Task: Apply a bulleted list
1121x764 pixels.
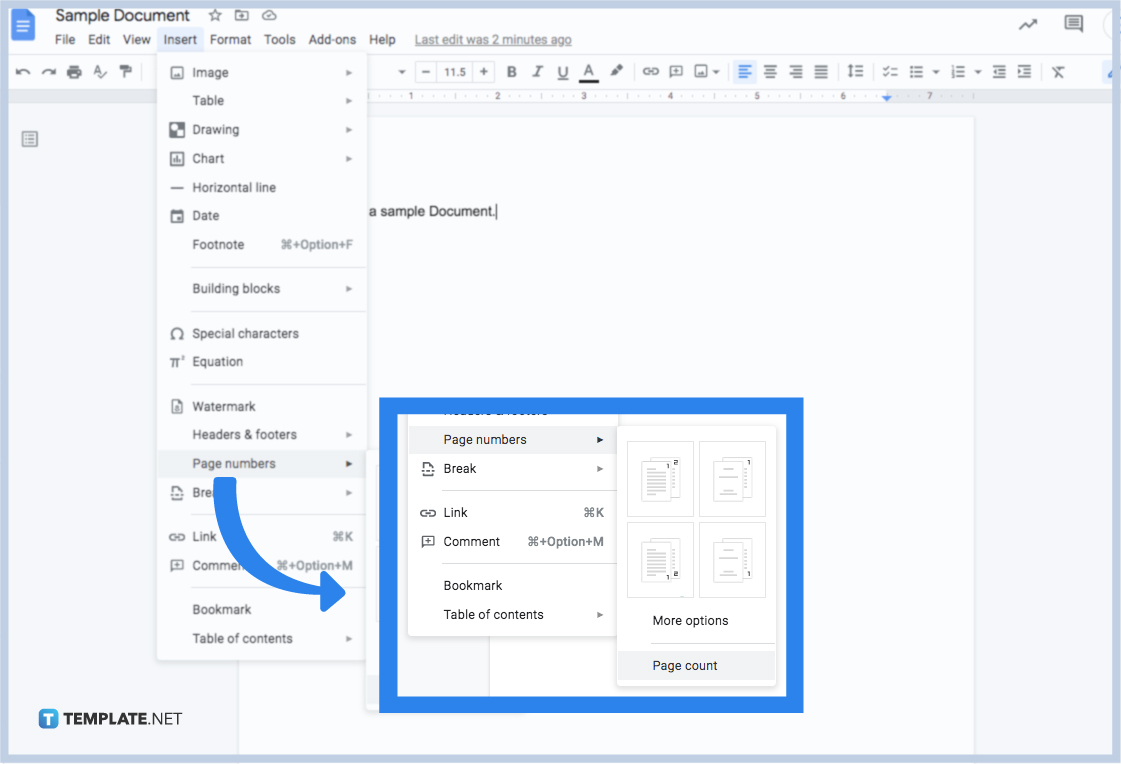Action: [918, 71]
